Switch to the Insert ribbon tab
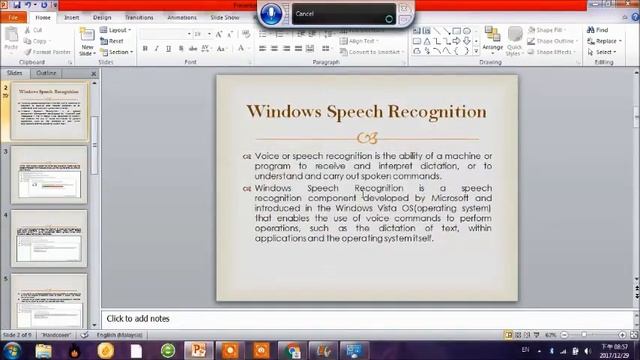The image size is (640, 360). (71, 18)
